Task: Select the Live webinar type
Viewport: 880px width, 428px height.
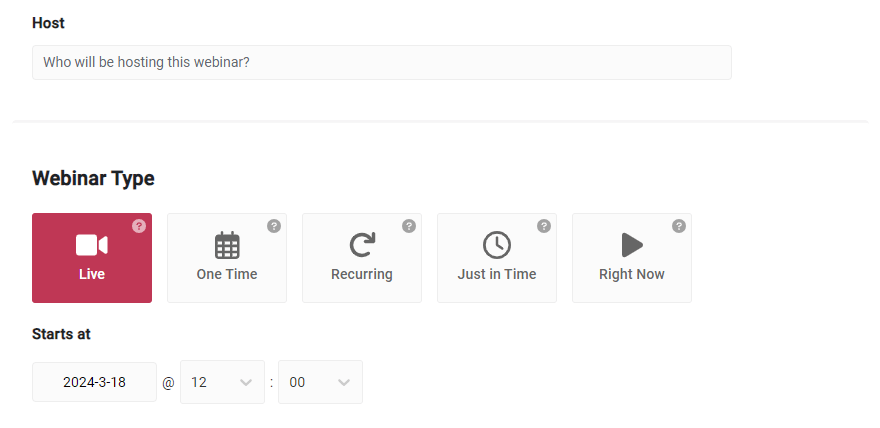Action: coord(92,258)
